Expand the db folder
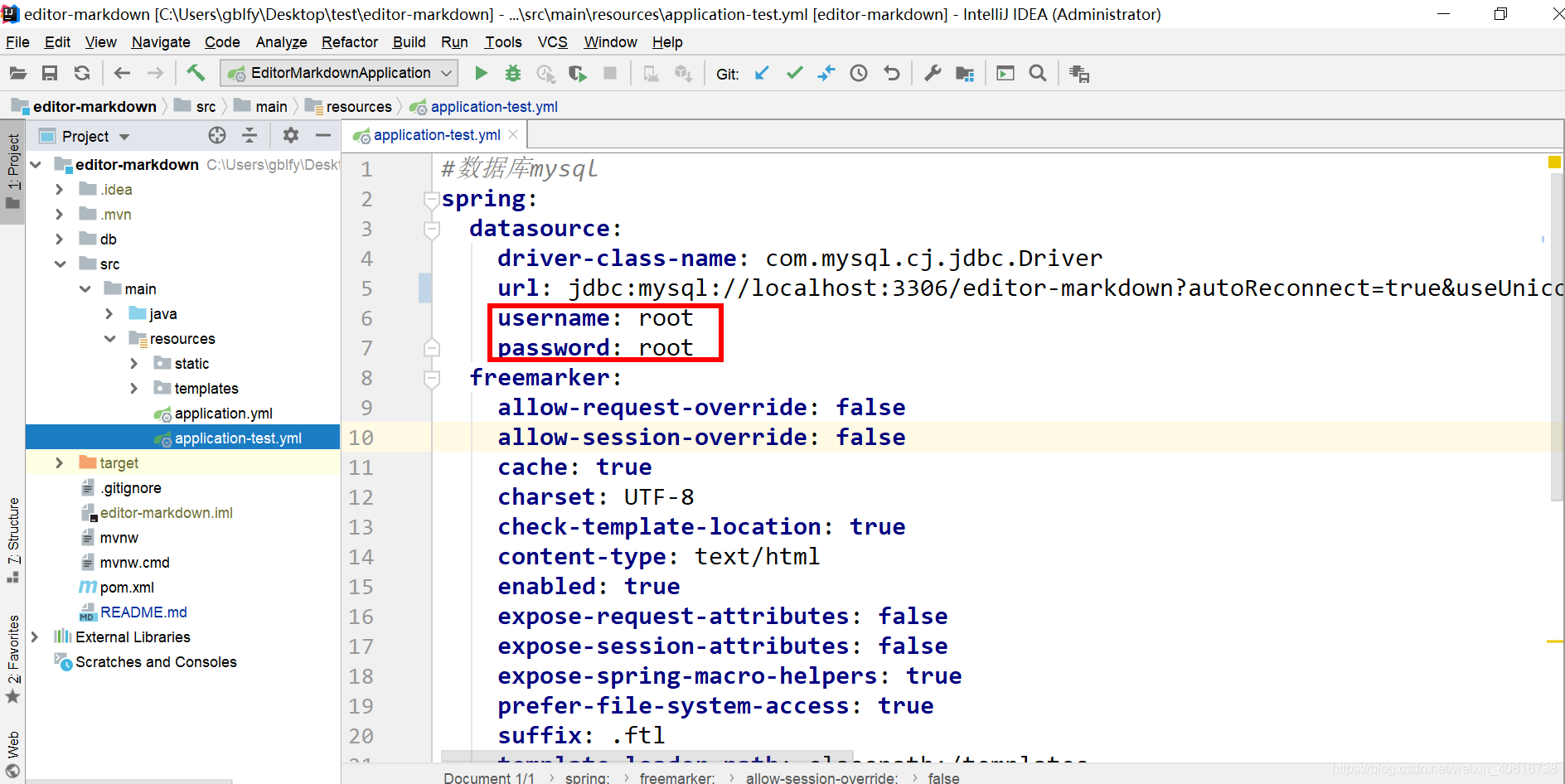 (x=59, y=240)
